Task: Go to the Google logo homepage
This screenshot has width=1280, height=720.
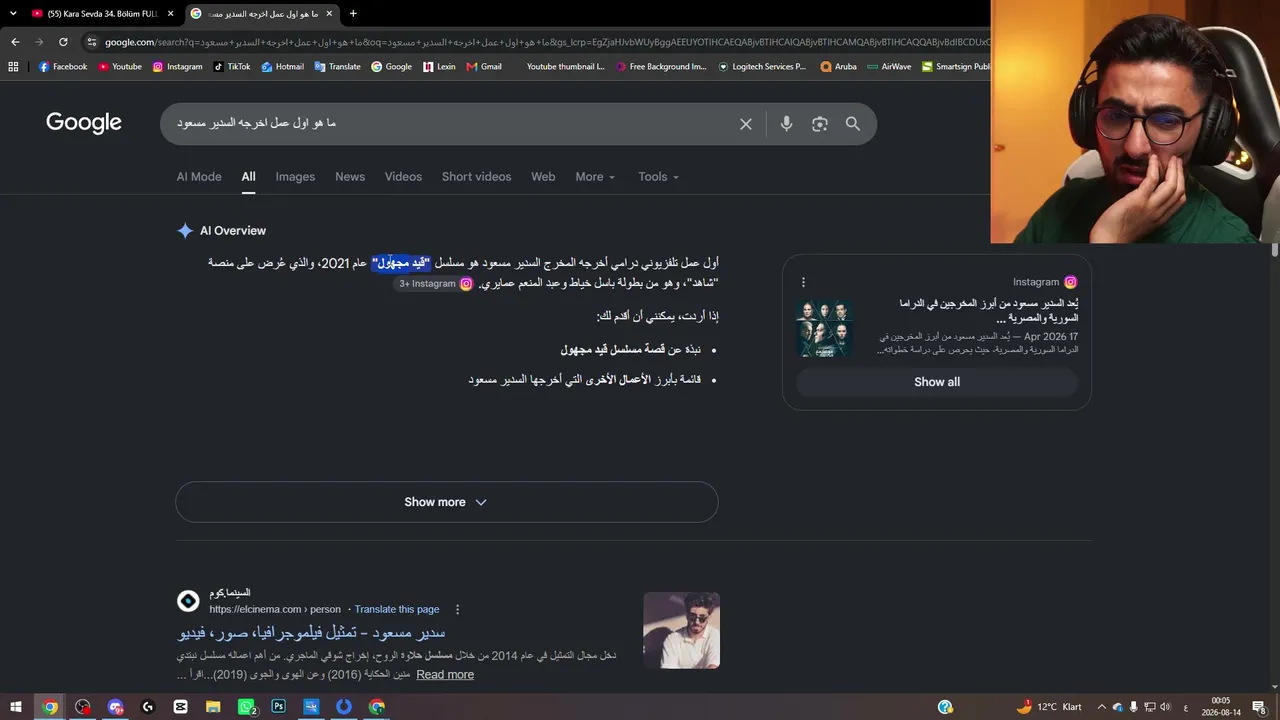Action: coord(84,123)
